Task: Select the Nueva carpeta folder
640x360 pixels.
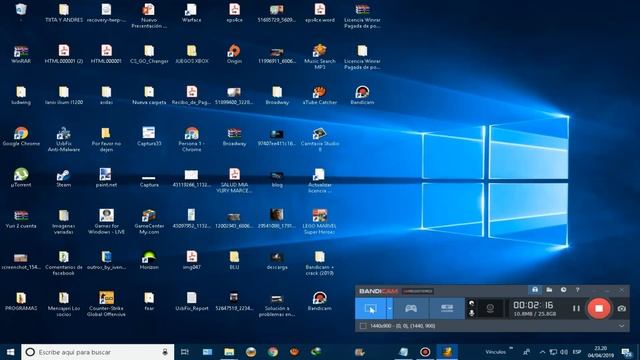Action: (149, 96)
